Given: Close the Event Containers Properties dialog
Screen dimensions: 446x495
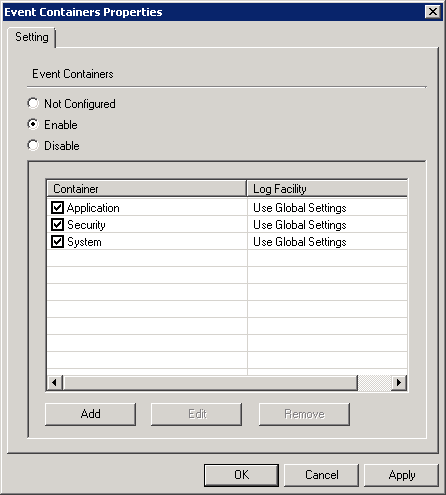Looking at the screenshot, I should [433, 12].
